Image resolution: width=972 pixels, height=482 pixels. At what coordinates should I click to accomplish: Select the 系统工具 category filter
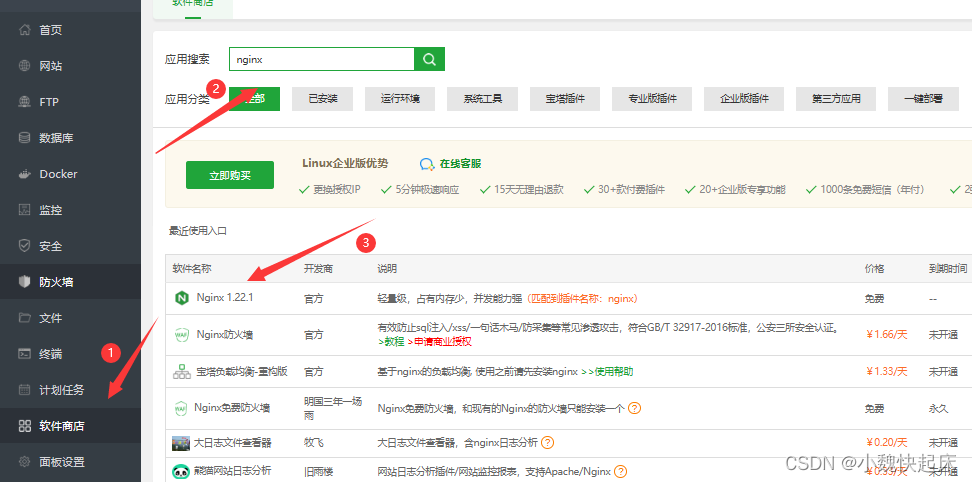coord(482,99)
